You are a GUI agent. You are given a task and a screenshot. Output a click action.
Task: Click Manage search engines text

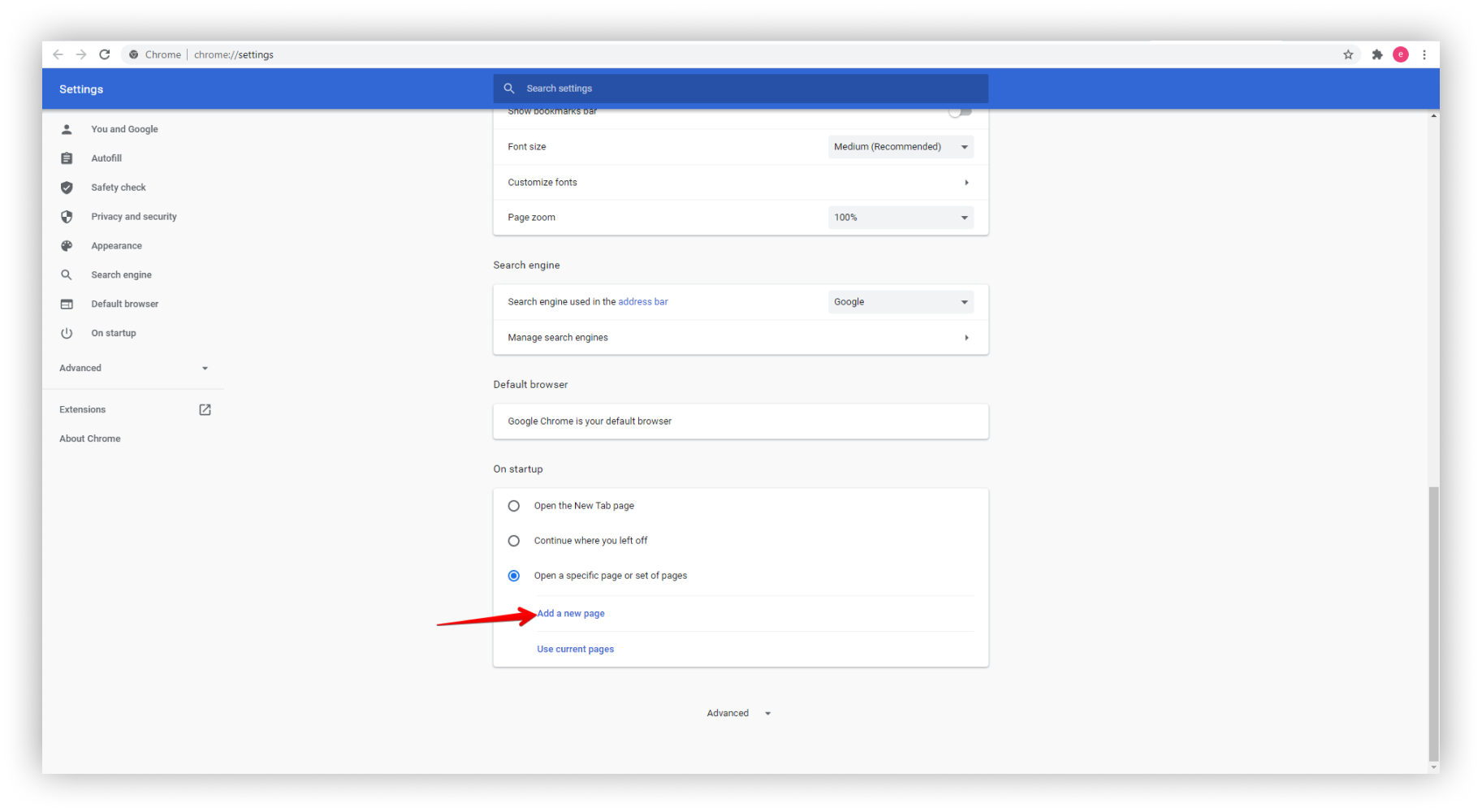[x=558, y=338]
